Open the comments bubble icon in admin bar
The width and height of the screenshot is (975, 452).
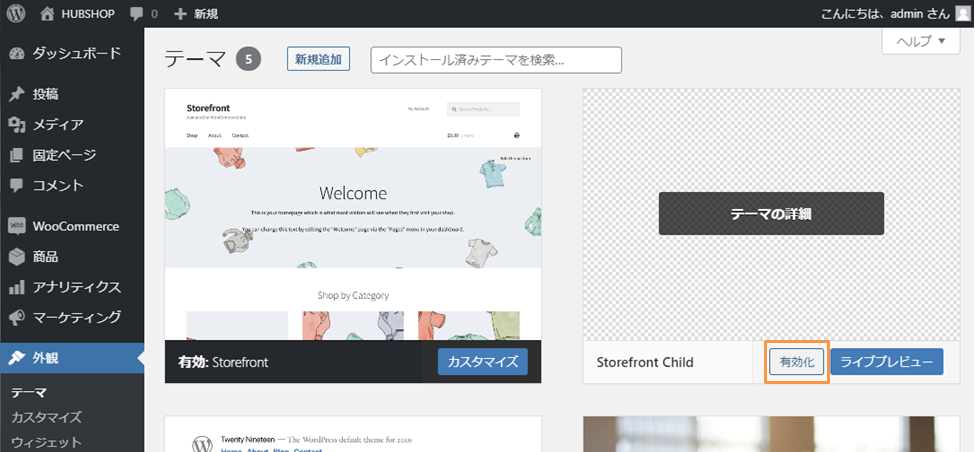click(x=136, y=14)
